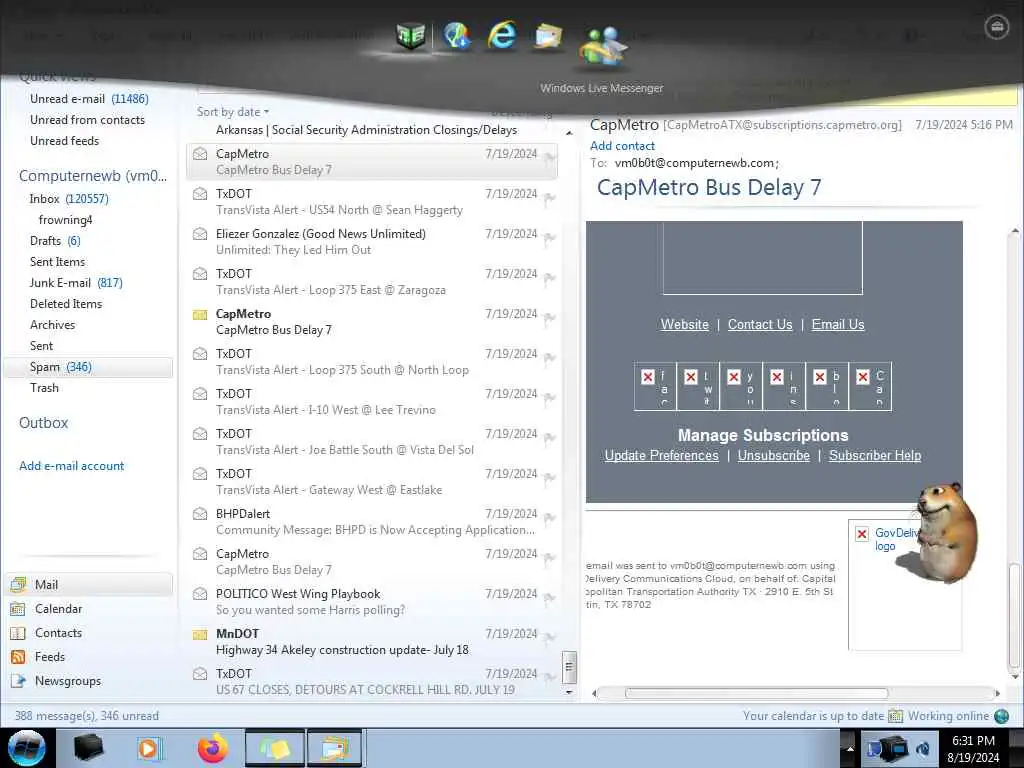
Task: Flag the Eliezer Gonzalez Good News Unlimited message
Action: click(x=549, y=238)
